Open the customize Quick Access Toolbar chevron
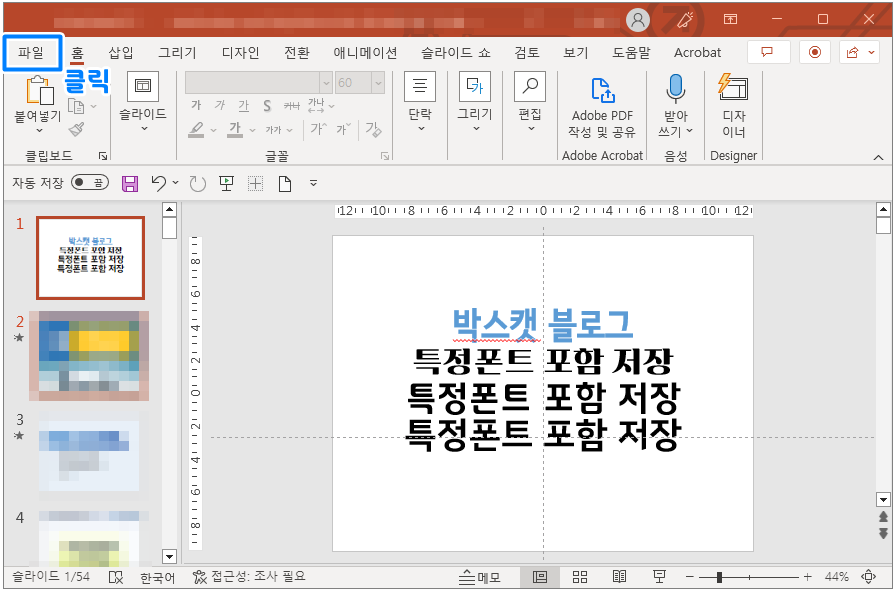Screen dimensions: 894x590 [x=313, y=182]
